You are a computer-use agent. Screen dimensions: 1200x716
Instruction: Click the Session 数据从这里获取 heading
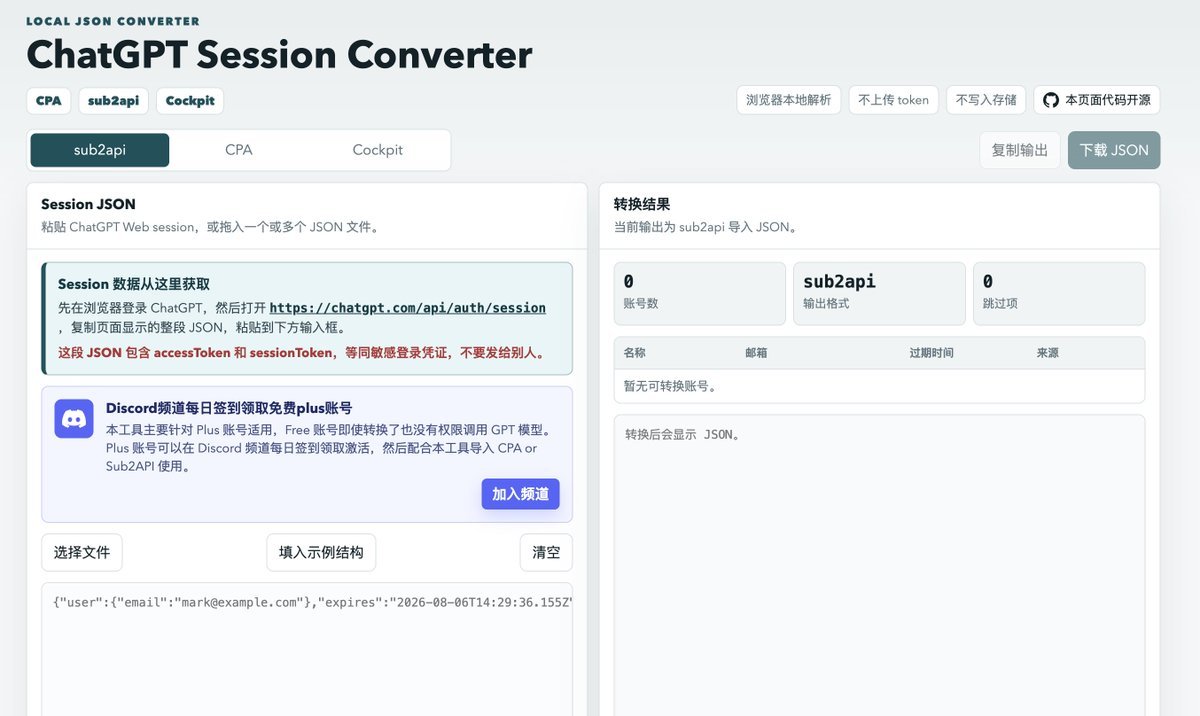click(134, 284)
